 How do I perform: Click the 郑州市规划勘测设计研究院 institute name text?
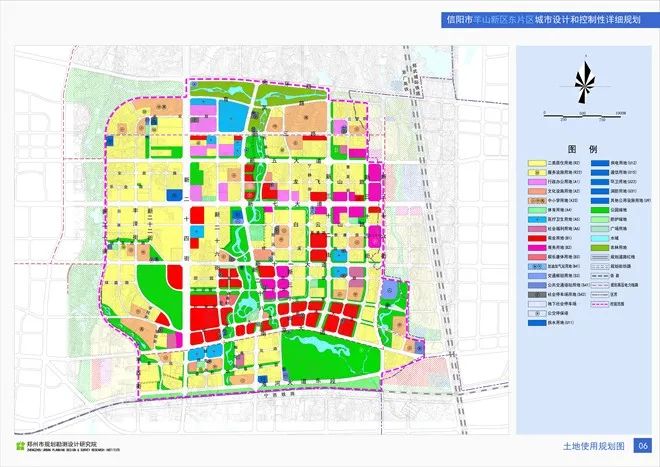point(60,442)
